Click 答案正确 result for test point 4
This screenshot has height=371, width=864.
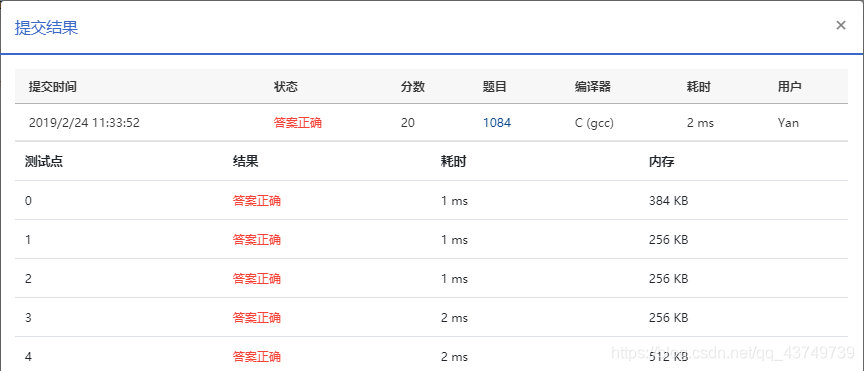coord(257,357)
